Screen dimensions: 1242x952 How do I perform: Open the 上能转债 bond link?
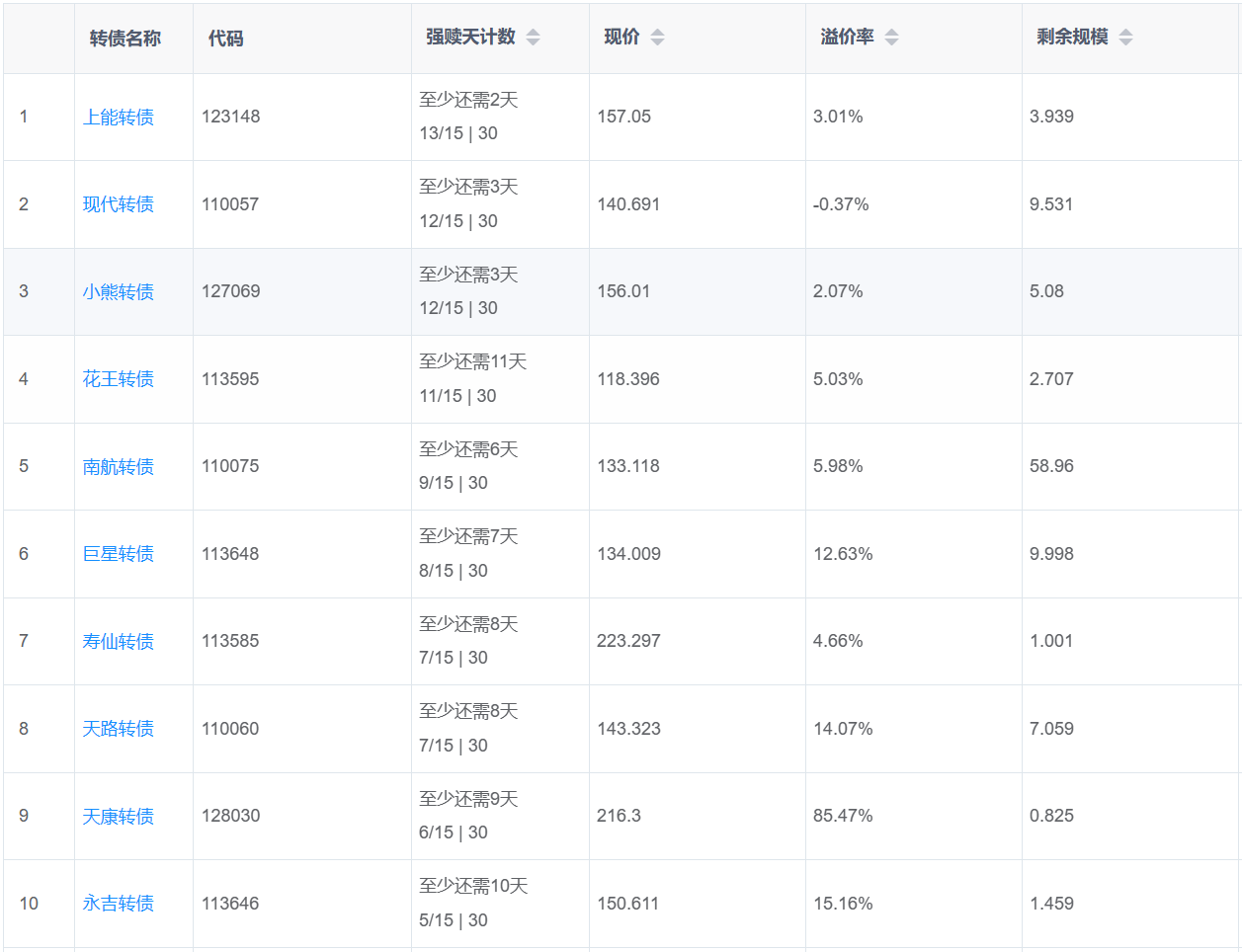[x=119, y=118]
